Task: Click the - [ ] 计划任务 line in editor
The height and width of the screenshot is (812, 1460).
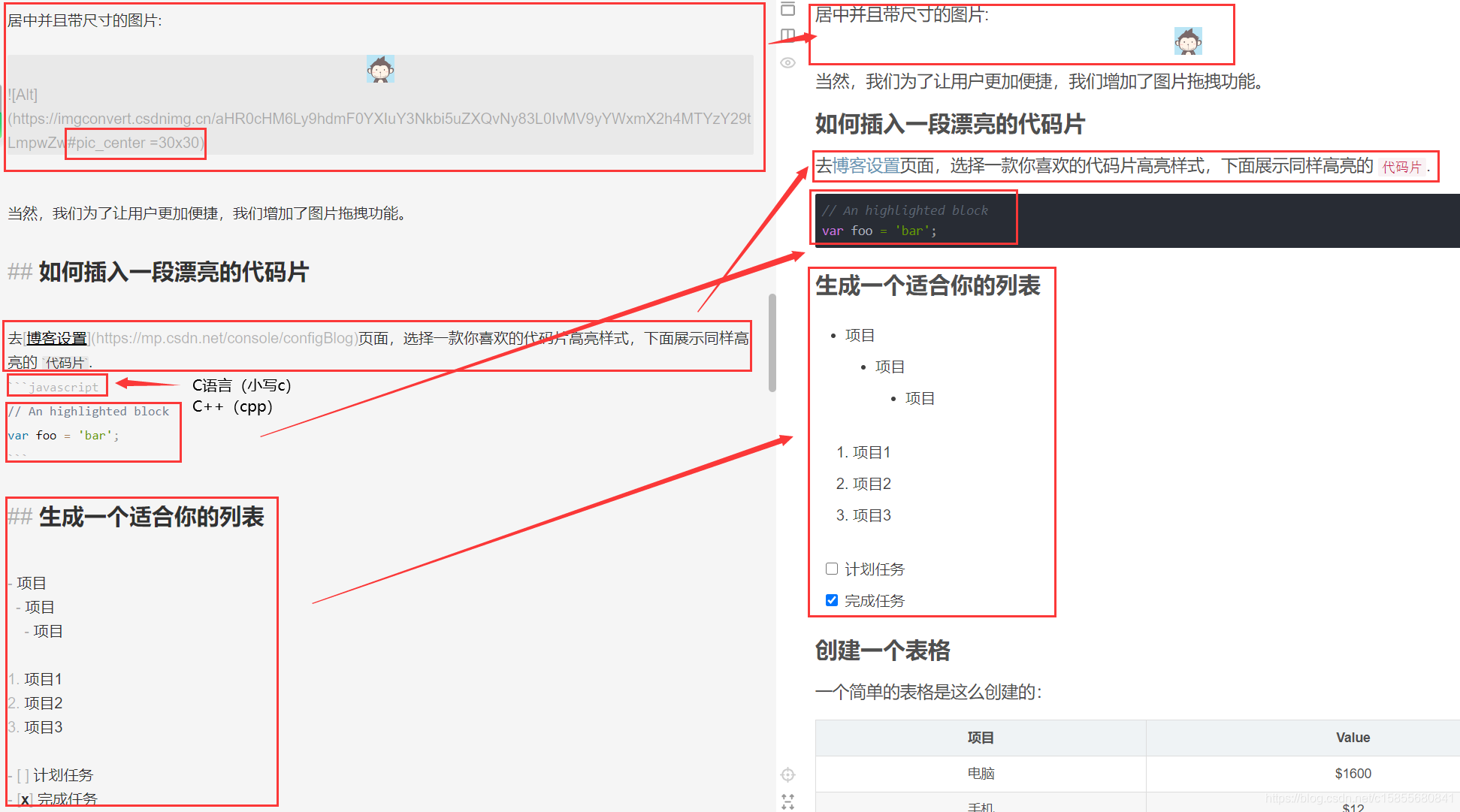Action: coord(50,775)
